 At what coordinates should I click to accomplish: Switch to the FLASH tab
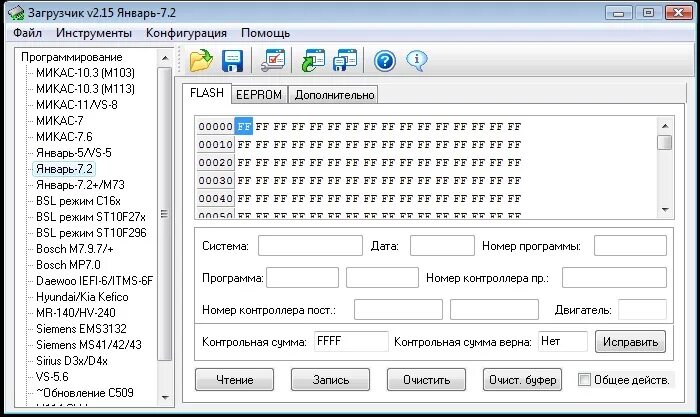[207, 93]
